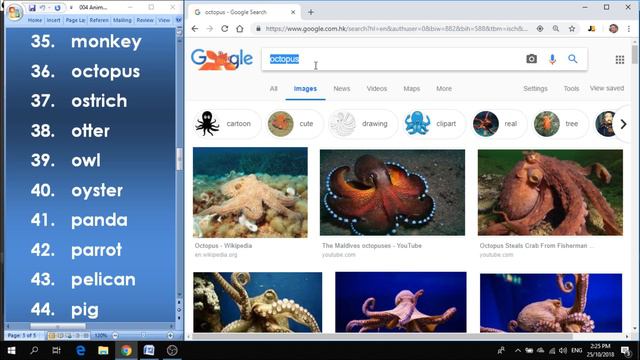Open Task View on the taskbar
This screenshot has height=360, width=640.
56,350
